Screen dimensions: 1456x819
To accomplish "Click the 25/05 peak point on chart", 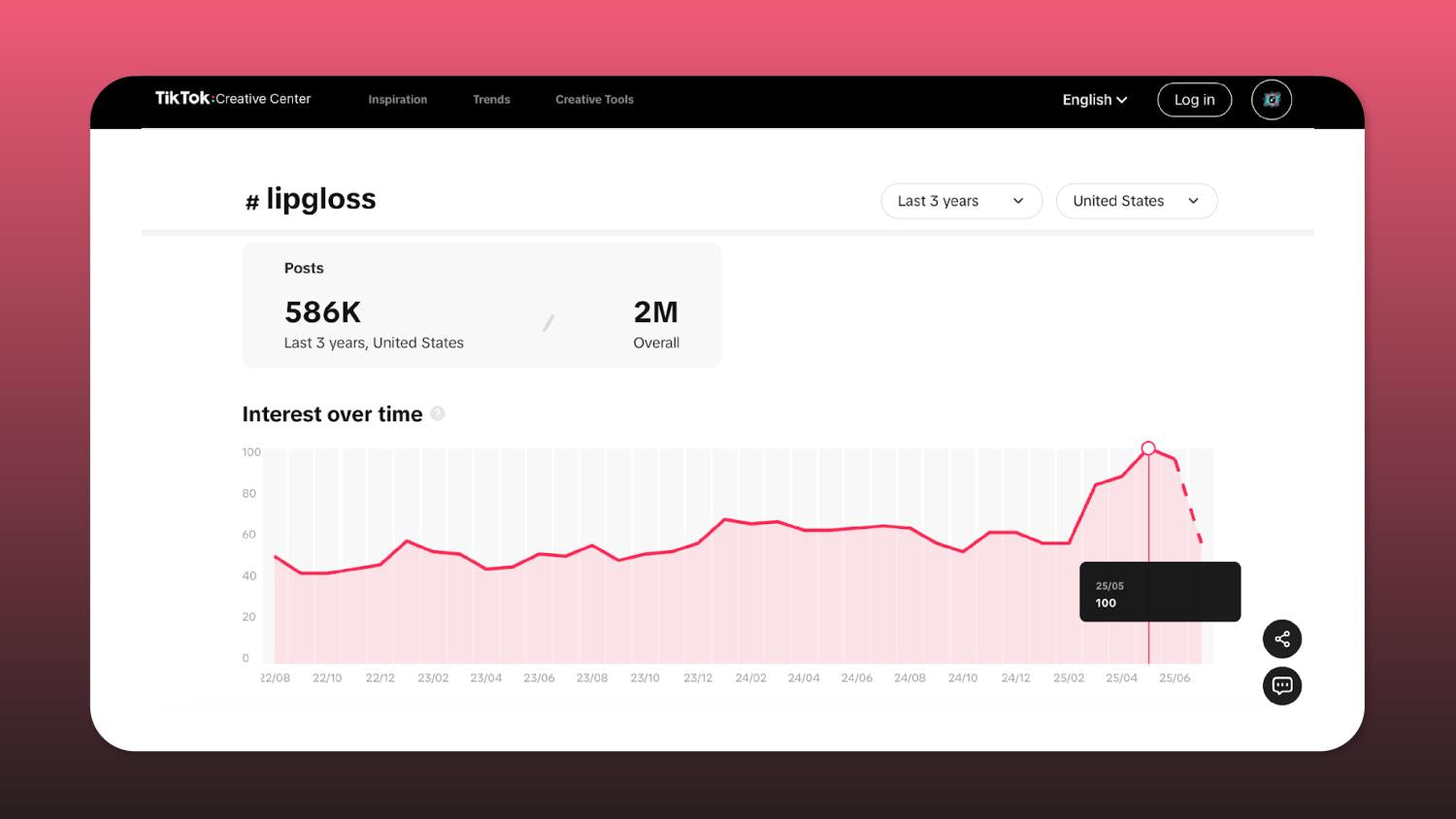I will pyautogui.click(x=1148, y=448).
